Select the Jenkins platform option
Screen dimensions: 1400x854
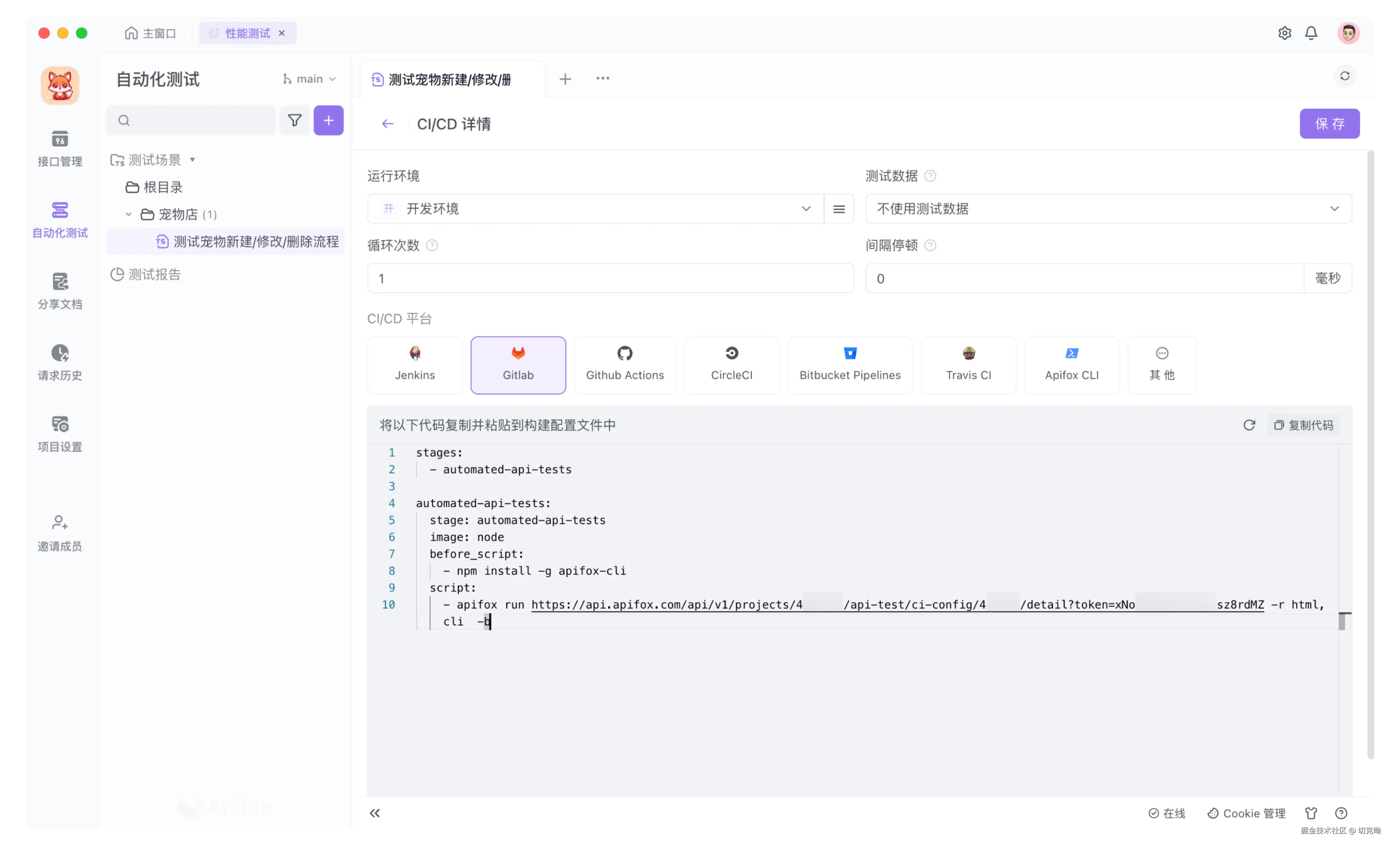415,365
